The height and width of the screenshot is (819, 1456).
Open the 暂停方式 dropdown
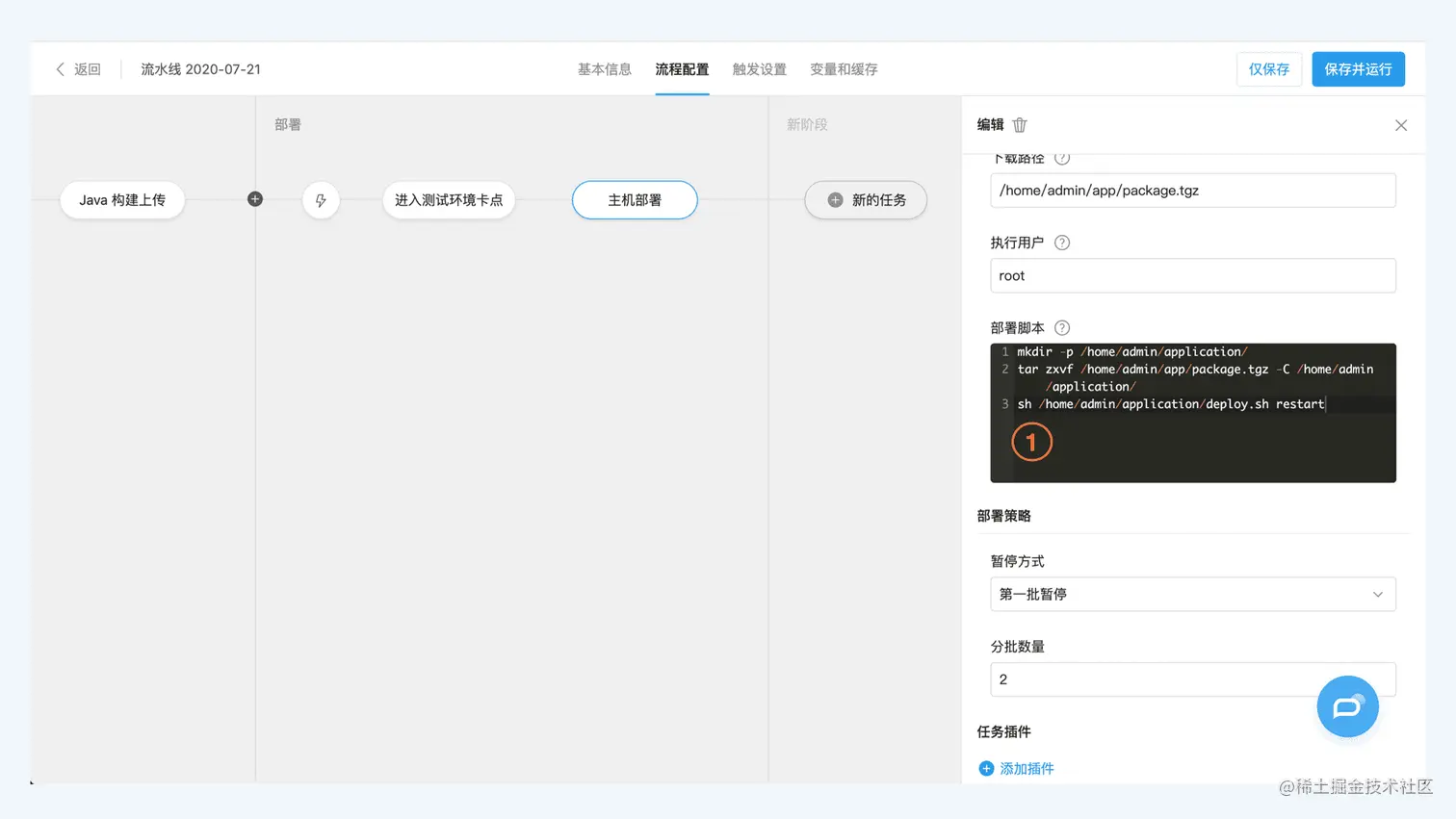click(x=1193, y=595)
